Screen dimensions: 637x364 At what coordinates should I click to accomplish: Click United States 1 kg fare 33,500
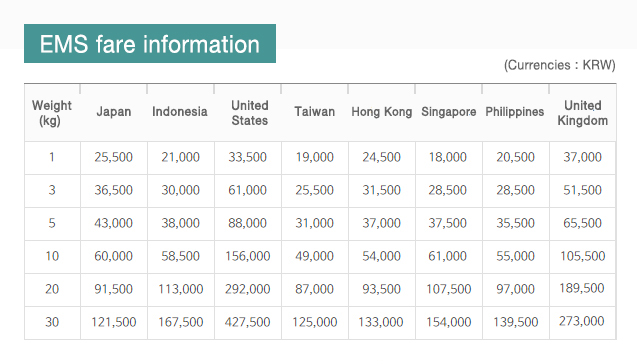247,157
